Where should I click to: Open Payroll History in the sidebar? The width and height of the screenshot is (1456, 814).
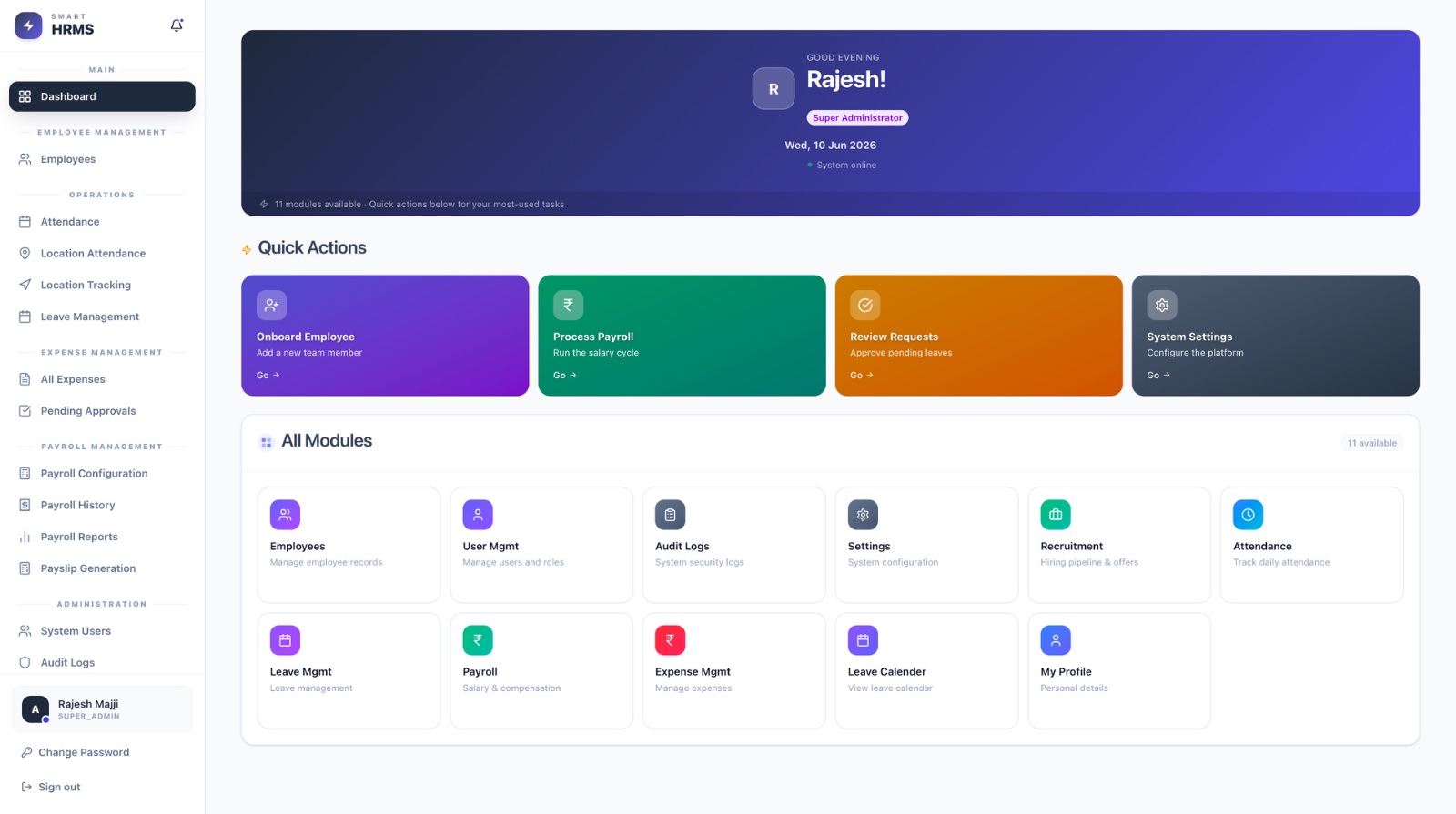(102, 505)
